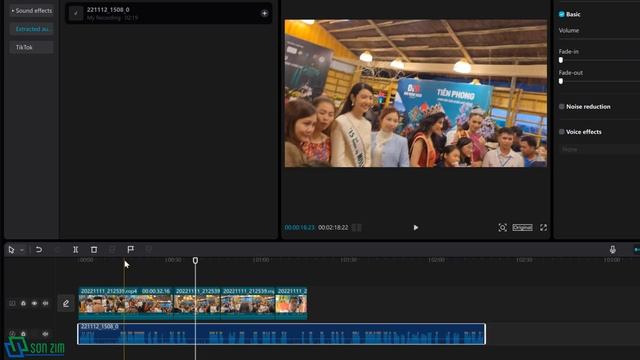Viewport: 640px width, 360px height.
Task: Mute the 221112_1508_0 audio track
Action: 45,334
